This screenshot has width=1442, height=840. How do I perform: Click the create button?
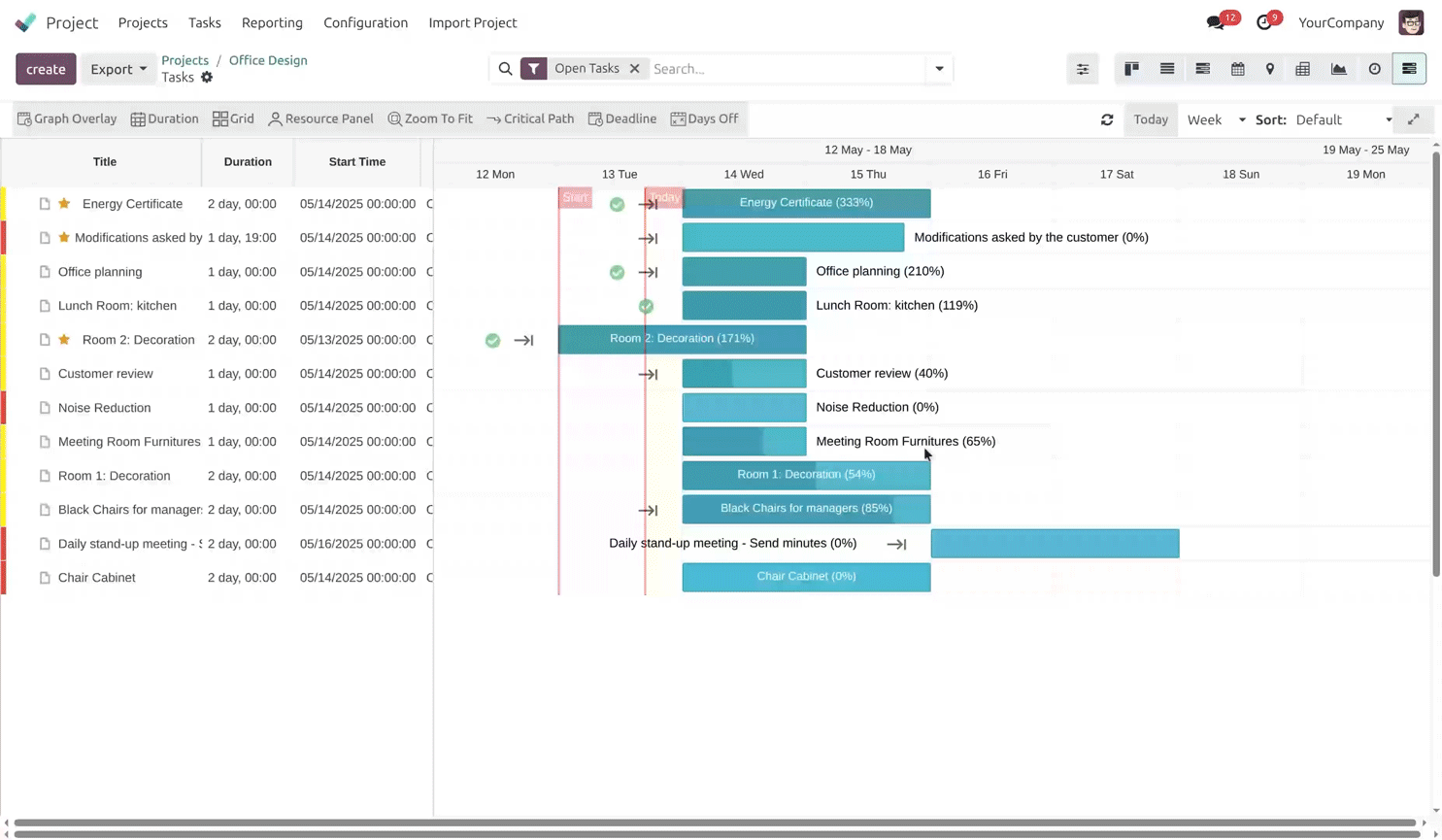(x=46, y=69)
